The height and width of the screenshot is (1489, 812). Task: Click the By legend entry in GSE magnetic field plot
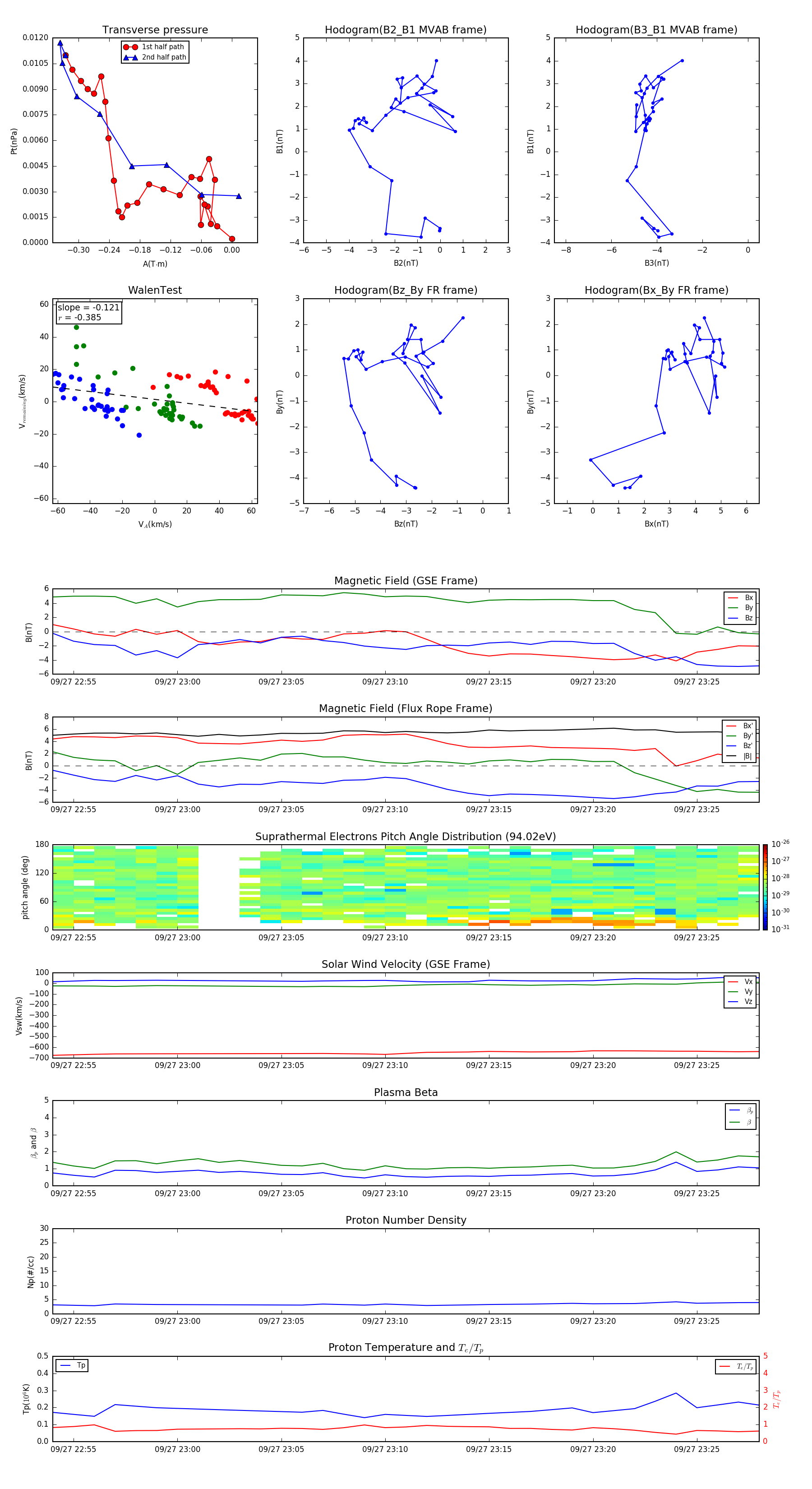(741, 608)
